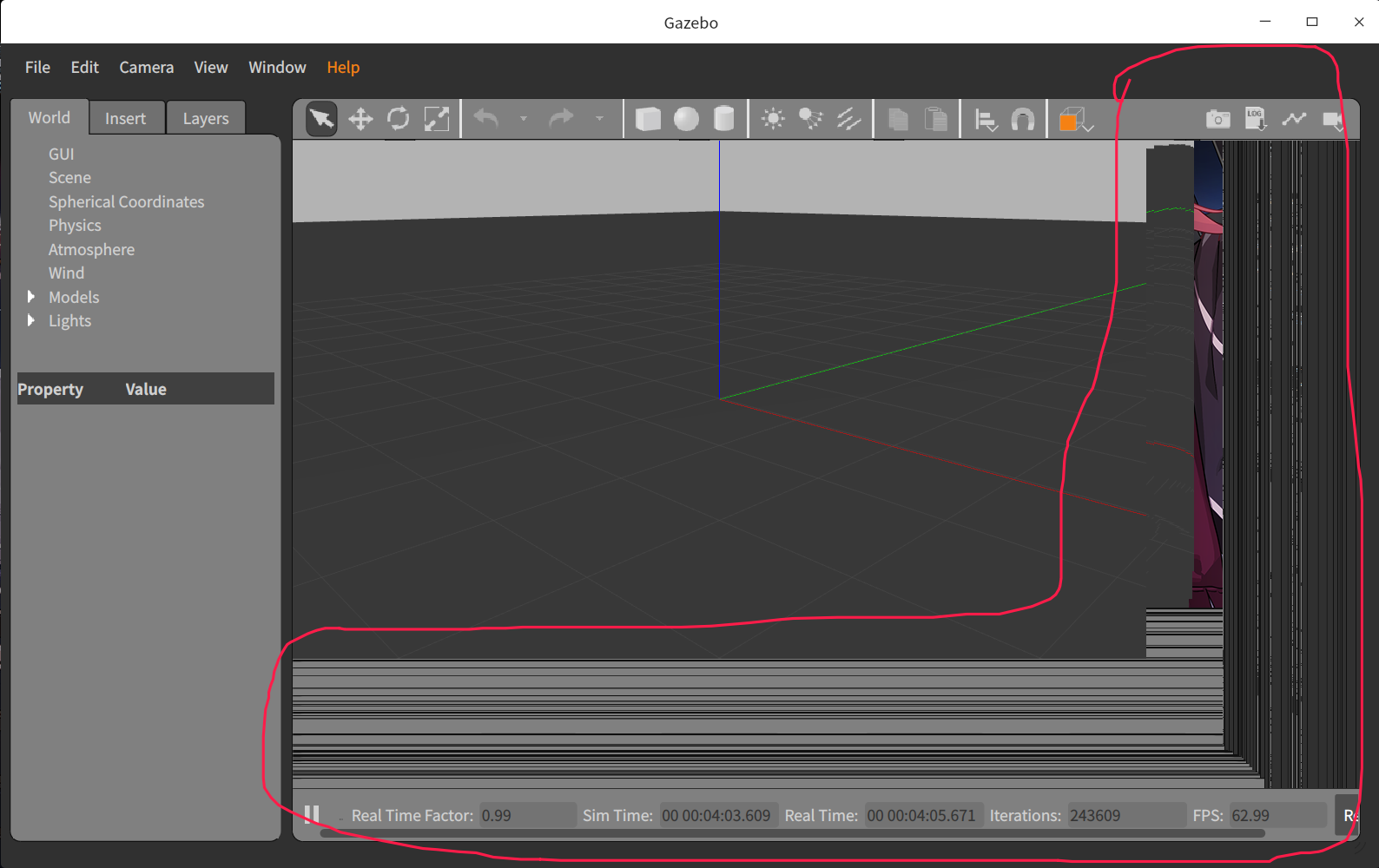Expand the Lights tree node arrow
Image resolution: width=1379 pixels, height=868 pixels.
click(31, 320)
